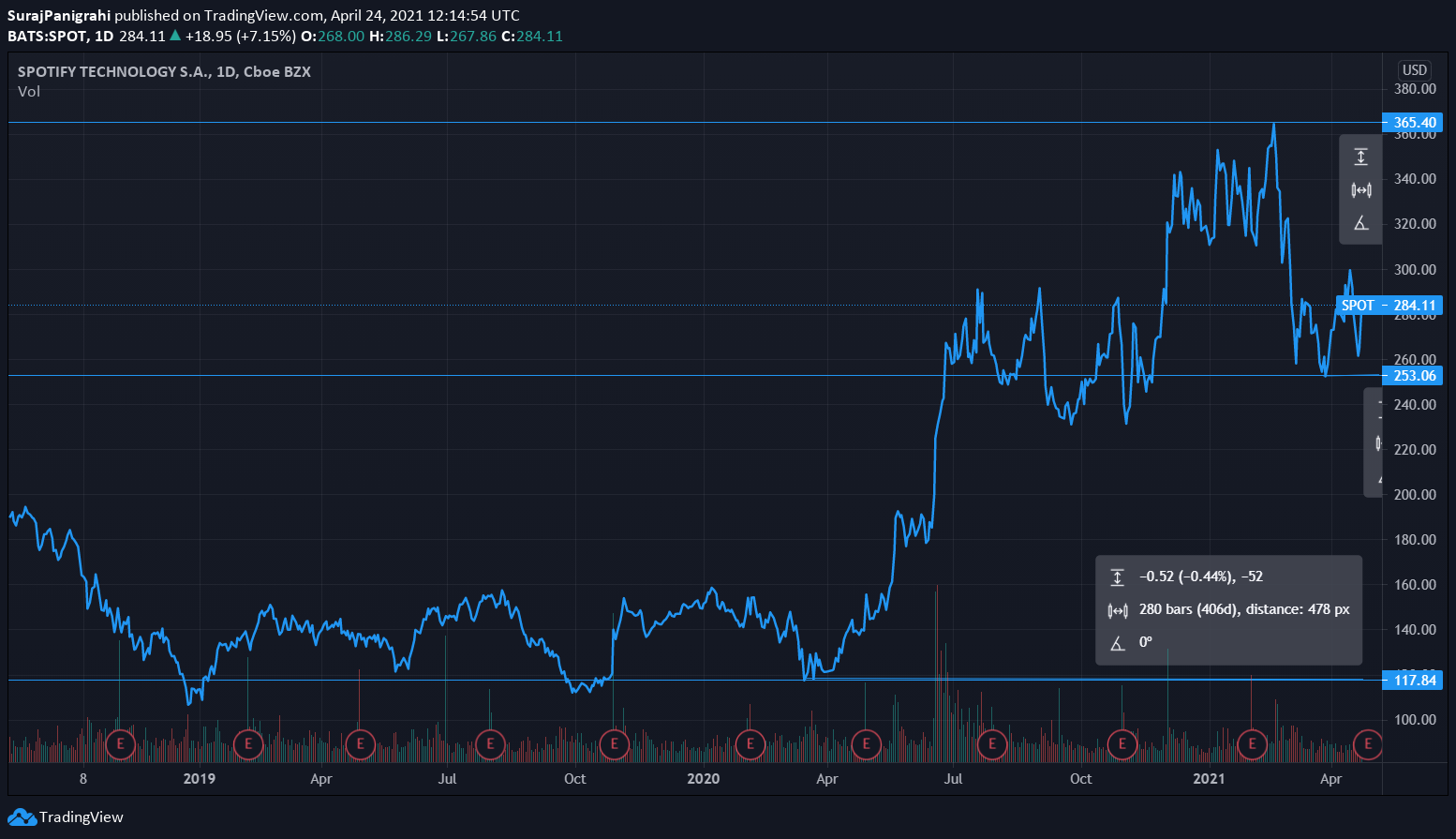Screen dimensions: 1456x839
Task: Click the Vol indicator label
Action: click(x=29, y=92)
